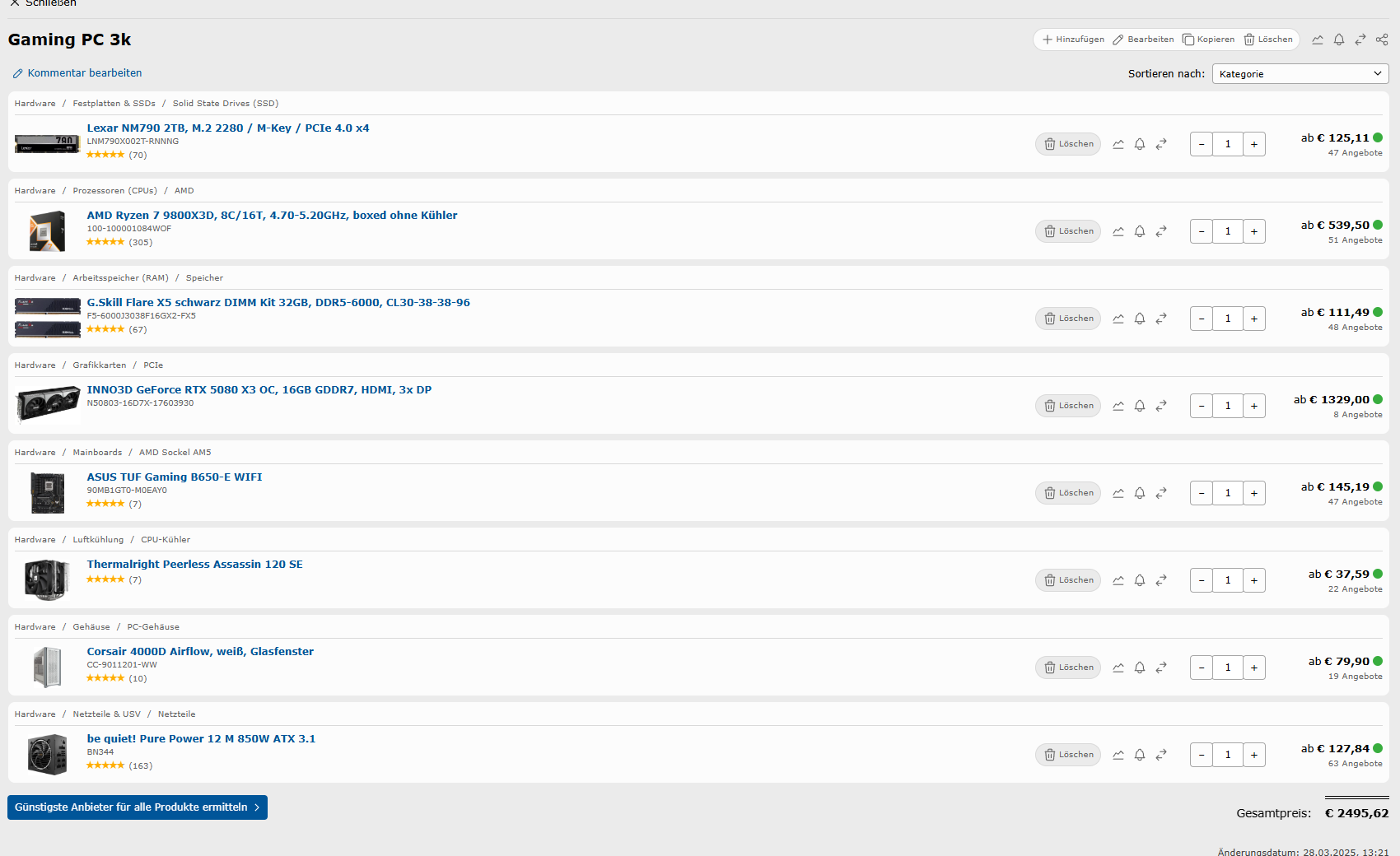Click quantity field for AMD Ryzen 7 9800X3D

coord(1228,231)
